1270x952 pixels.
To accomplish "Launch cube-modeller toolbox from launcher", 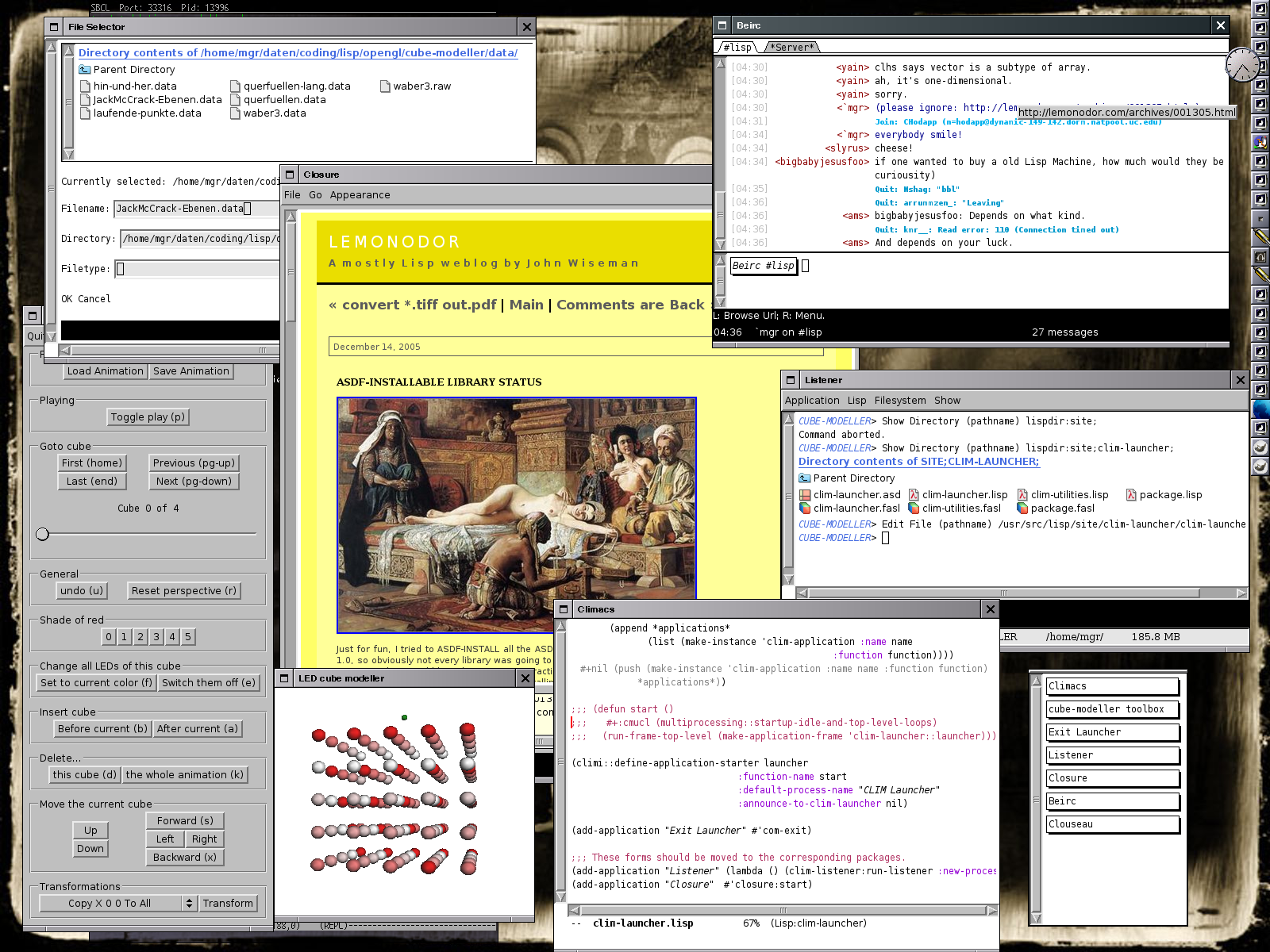I will tap(1113, 709).
